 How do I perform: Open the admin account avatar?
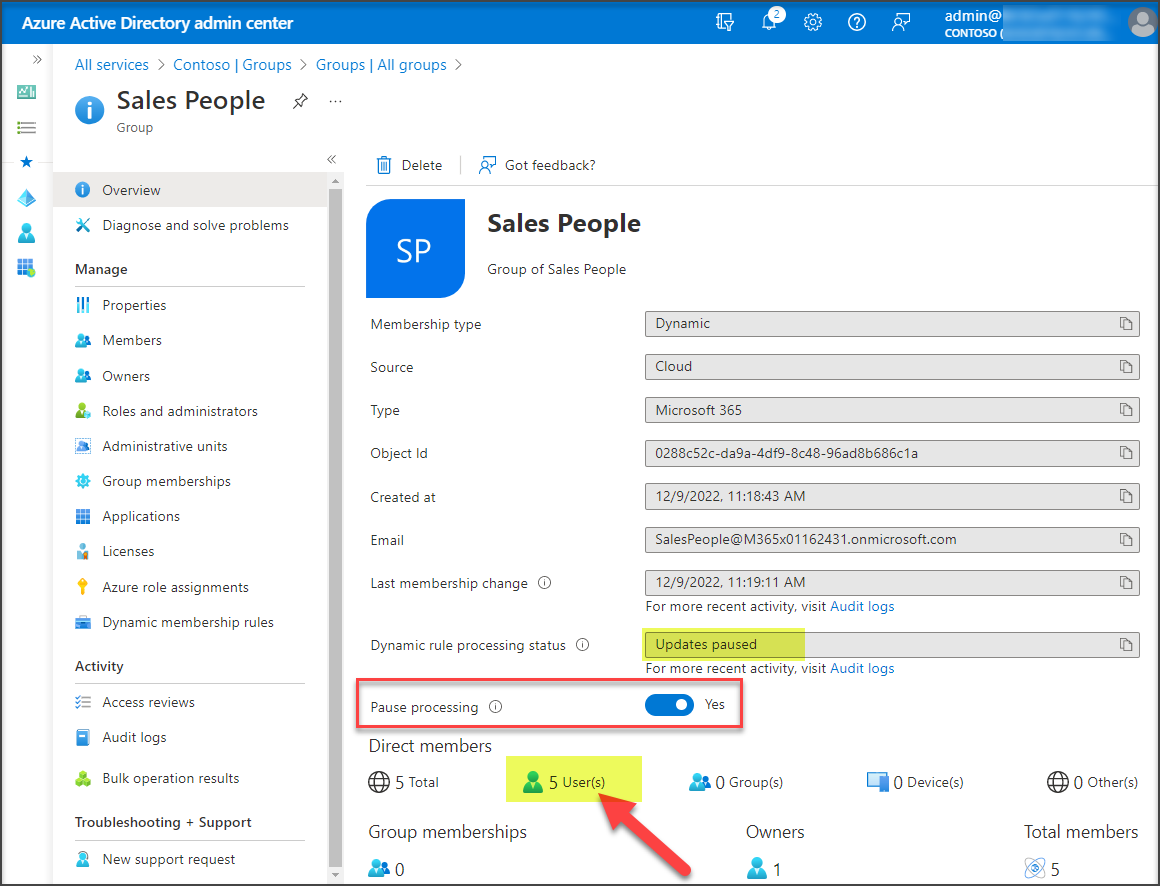[1141, 22]
